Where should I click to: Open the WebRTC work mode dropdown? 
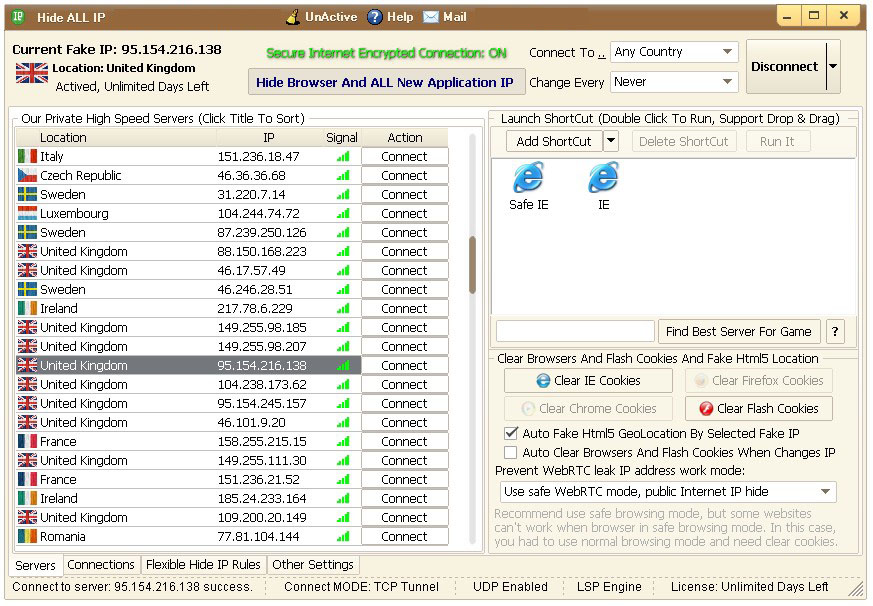[x=668, y=492]
